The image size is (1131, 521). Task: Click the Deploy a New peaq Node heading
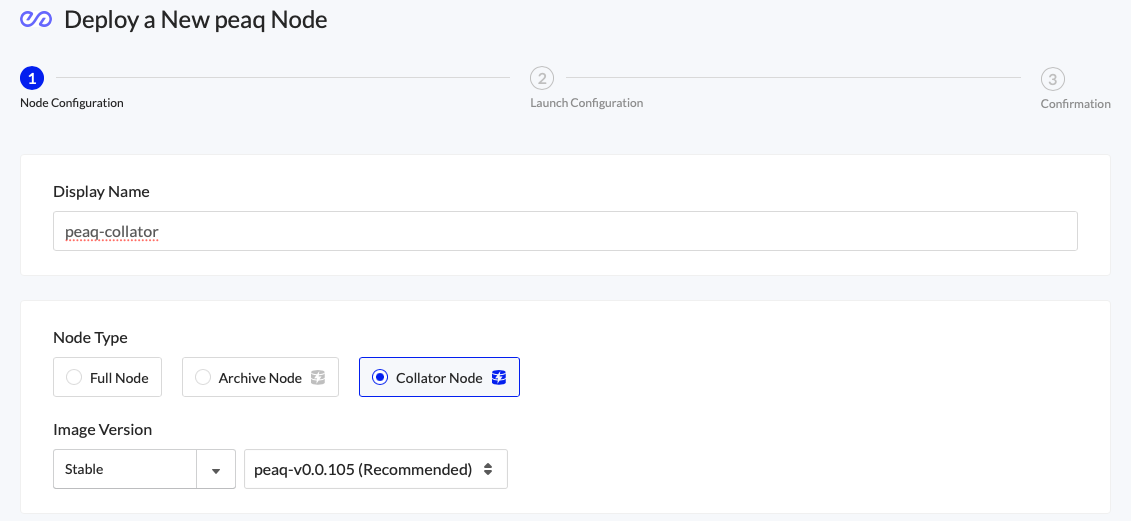tap(196, 19)
